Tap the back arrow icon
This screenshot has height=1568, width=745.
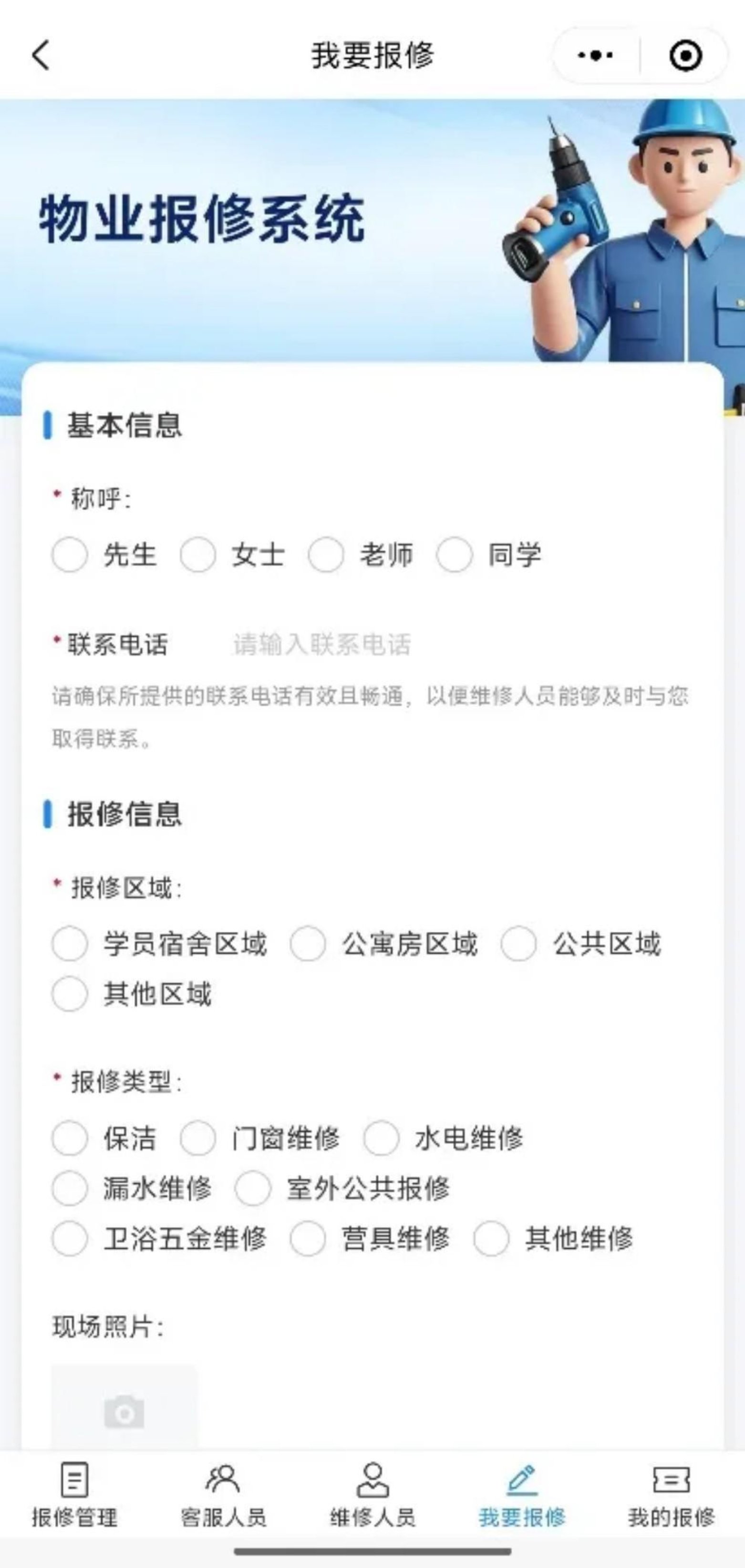(x=41, y=55)
